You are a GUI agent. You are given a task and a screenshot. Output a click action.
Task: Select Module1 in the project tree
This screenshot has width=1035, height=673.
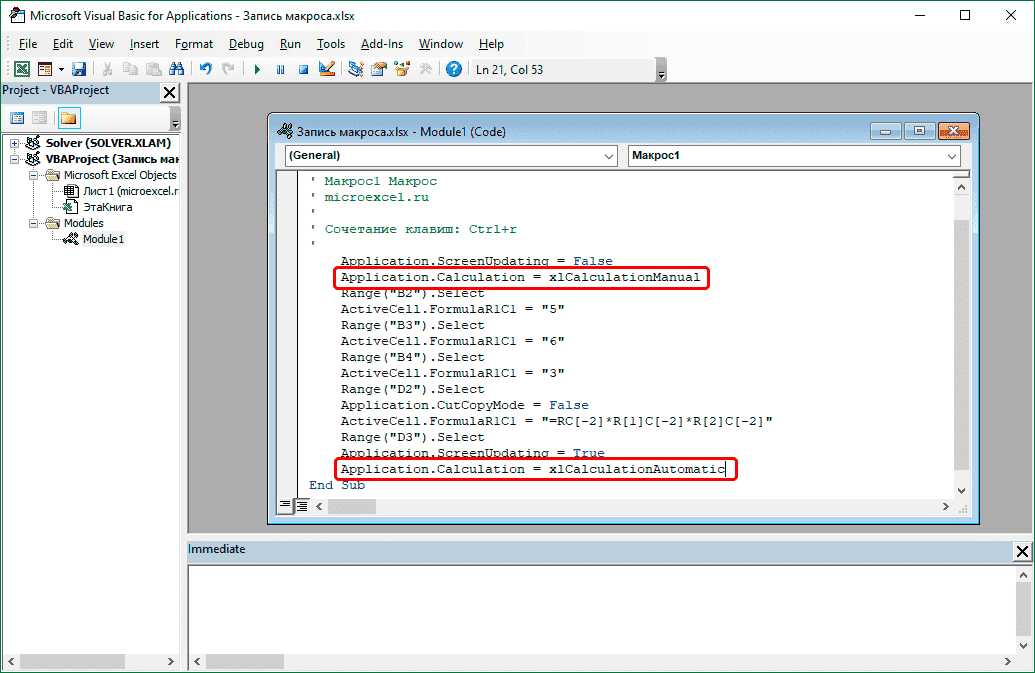pos(103,239)
